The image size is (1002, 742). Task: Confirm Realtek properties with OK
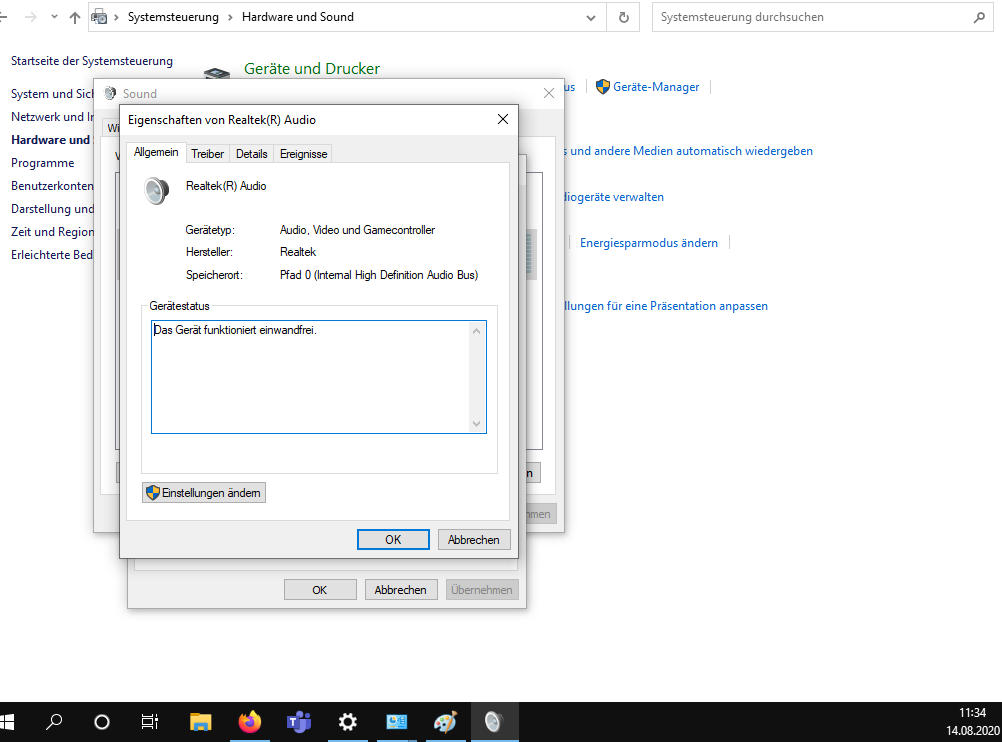coord(393,539)
